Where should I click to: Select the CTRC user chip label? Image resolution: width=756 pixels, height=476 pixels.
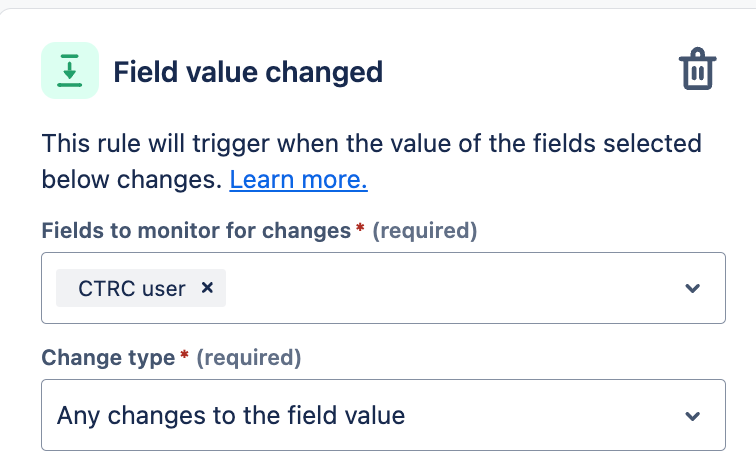coord(131,288)
